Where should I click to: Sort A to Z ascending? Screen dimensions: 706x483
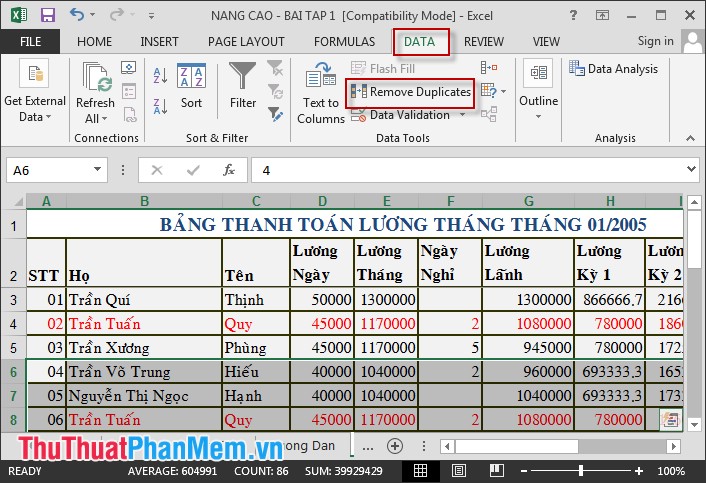[160, 75]
